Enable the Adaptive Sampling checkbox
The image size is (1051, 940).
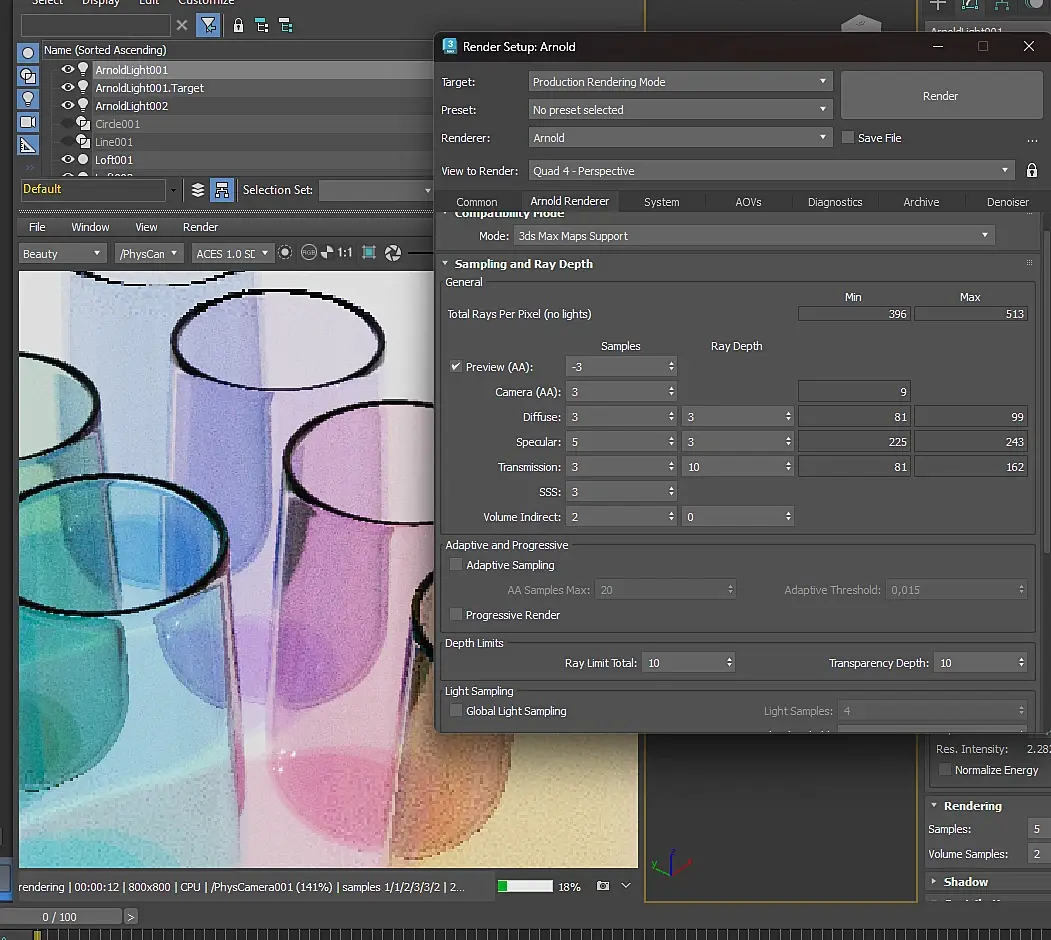click(x=457, y=565)
